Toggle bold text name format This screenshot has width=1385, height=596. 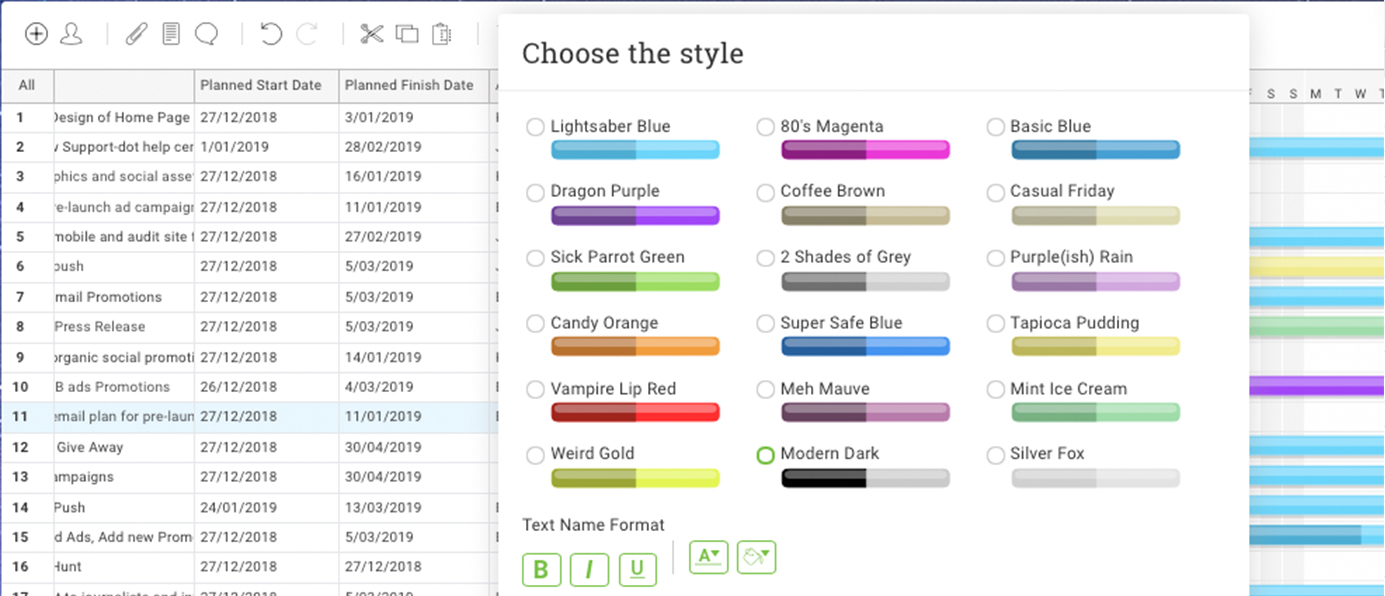click(x=541, y=570)
